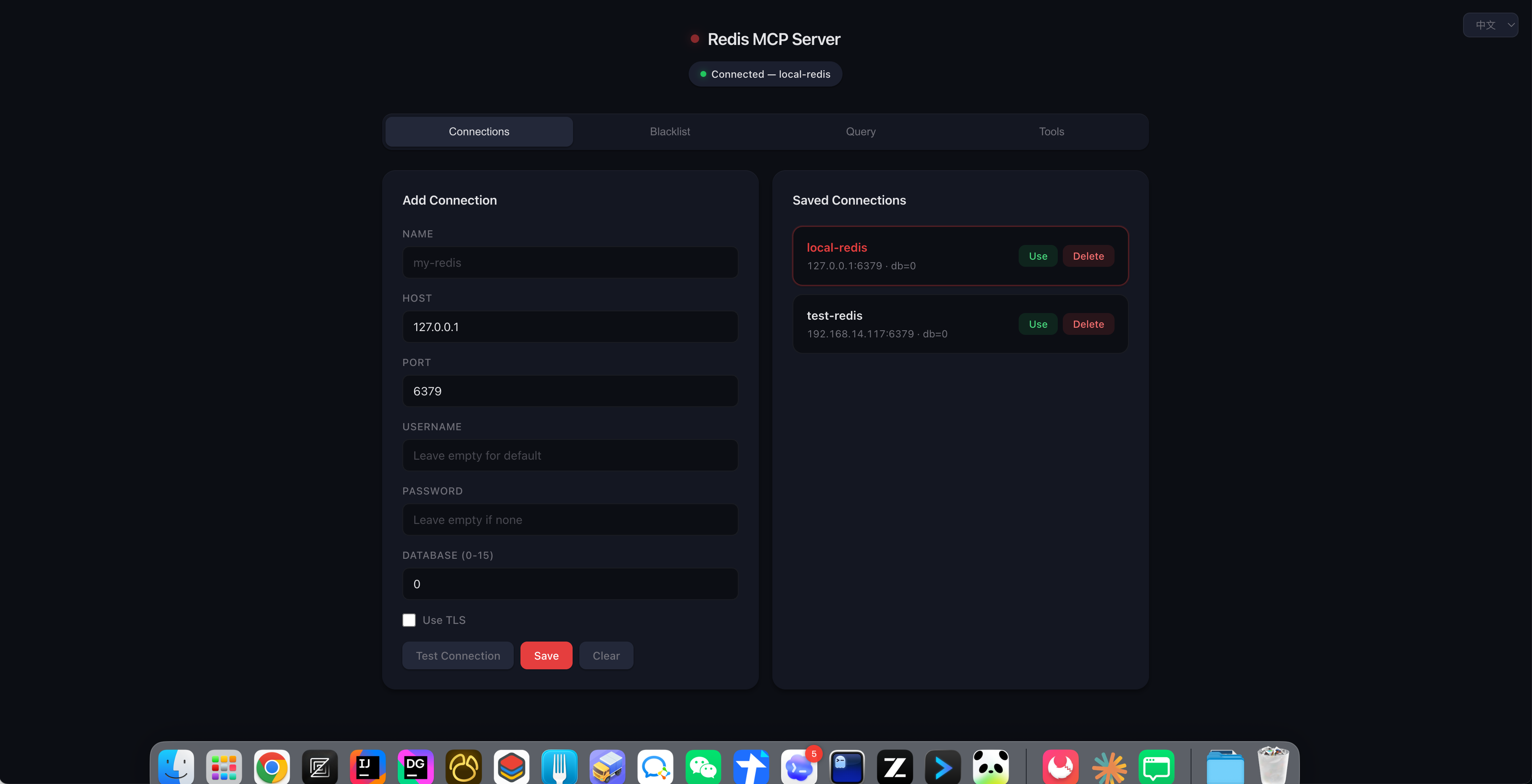Open the bold white Z dock app
The image size is (1532, 784).
895,767
